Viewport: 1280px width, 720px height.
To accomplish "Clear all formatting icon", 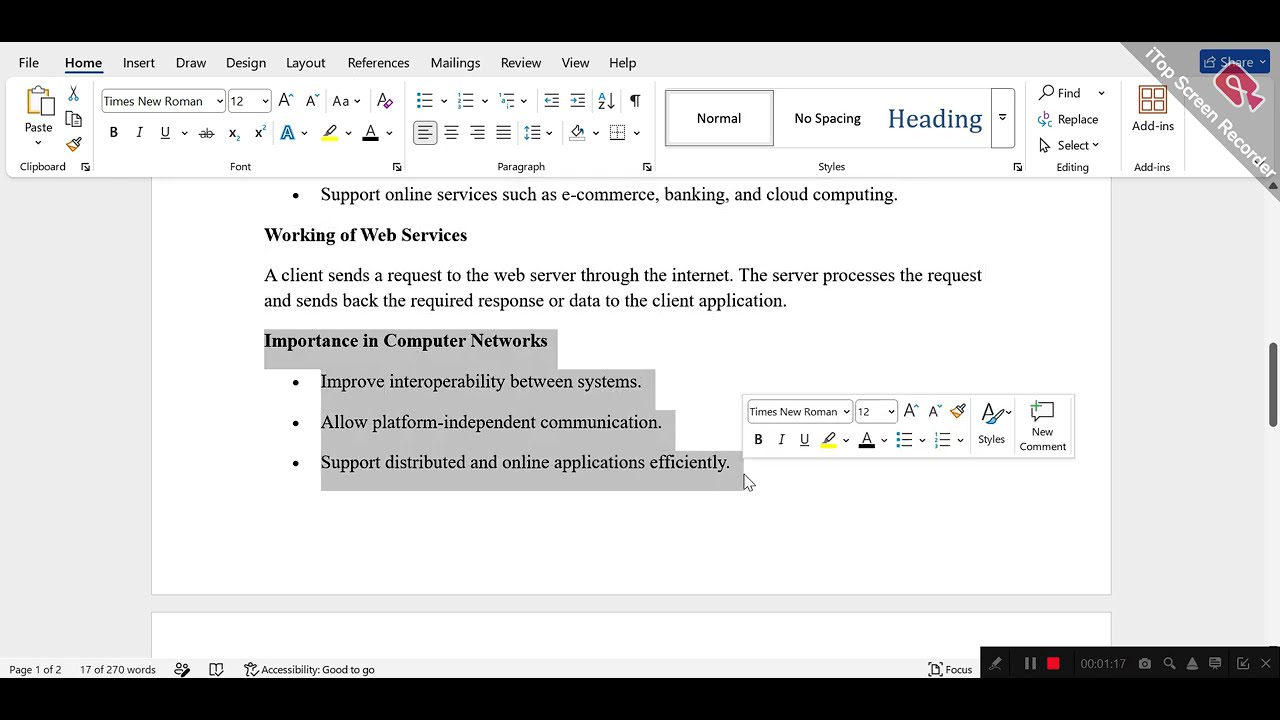I will point(385,101).
